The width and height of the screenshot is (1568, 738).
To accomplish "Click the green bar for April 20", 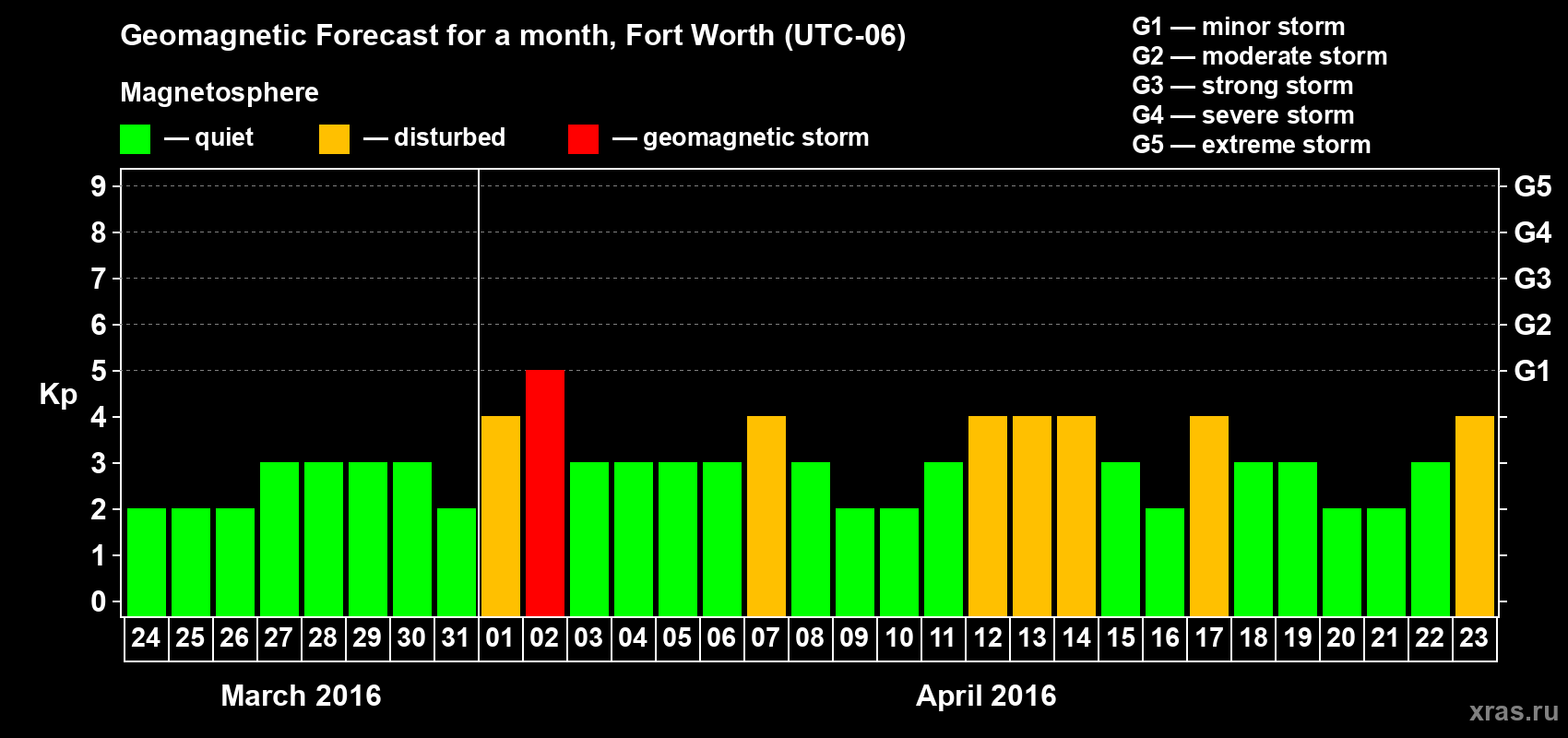I will pyautogui.click(x=1342, y=563).
